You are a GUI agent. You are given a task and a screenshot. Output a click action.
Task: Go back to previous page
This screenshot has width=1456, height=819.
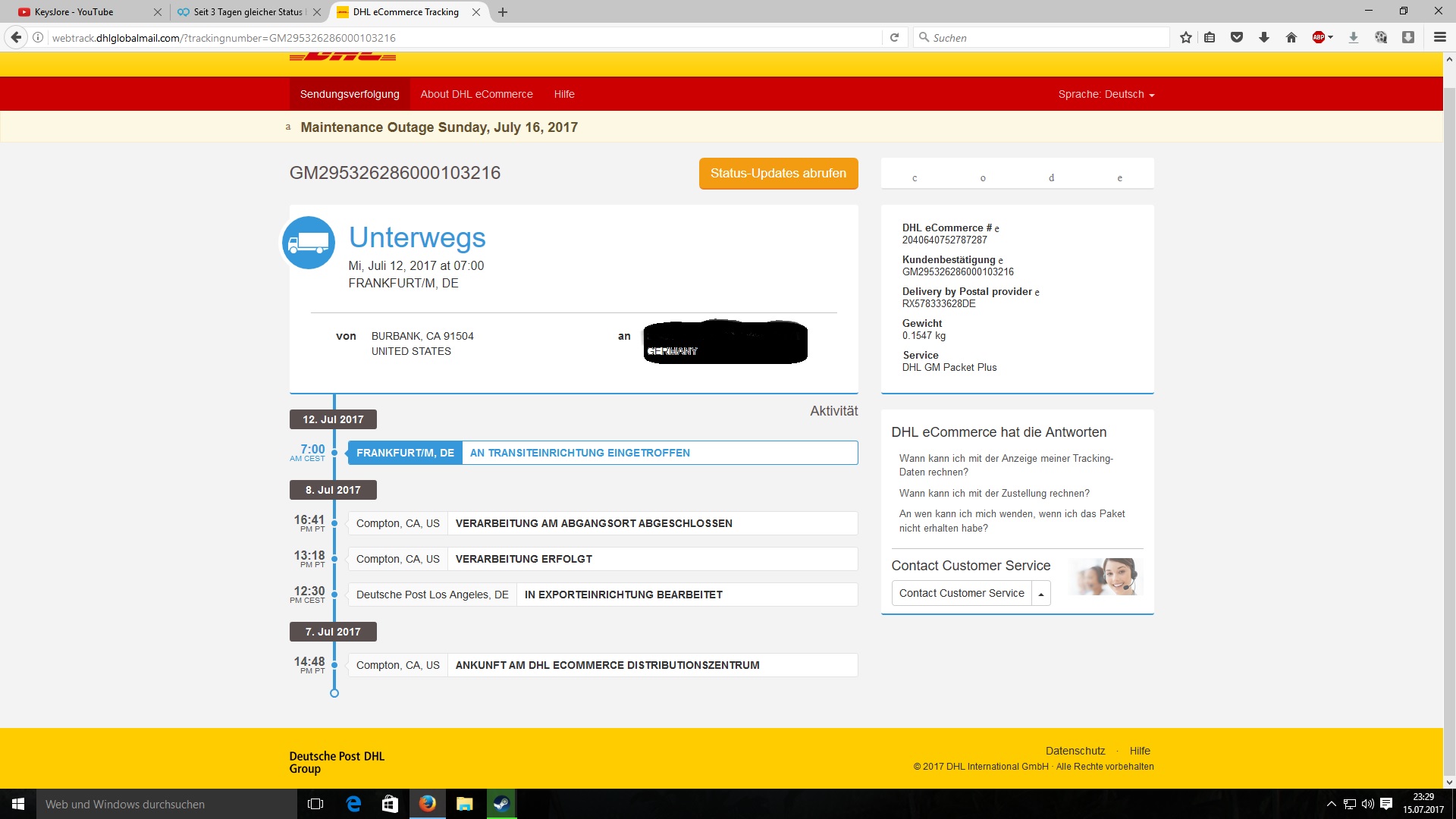coord(16,37)
